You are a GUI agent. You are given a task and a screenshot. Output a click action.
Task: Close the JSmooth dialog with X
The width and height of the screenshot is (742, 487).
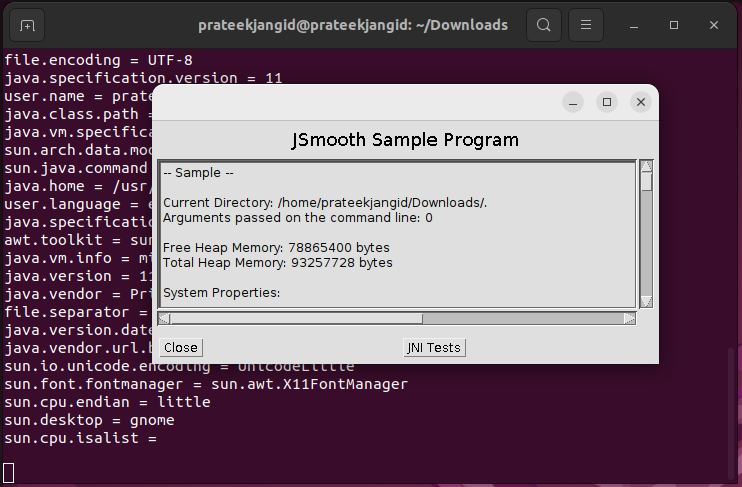point(641,102)
